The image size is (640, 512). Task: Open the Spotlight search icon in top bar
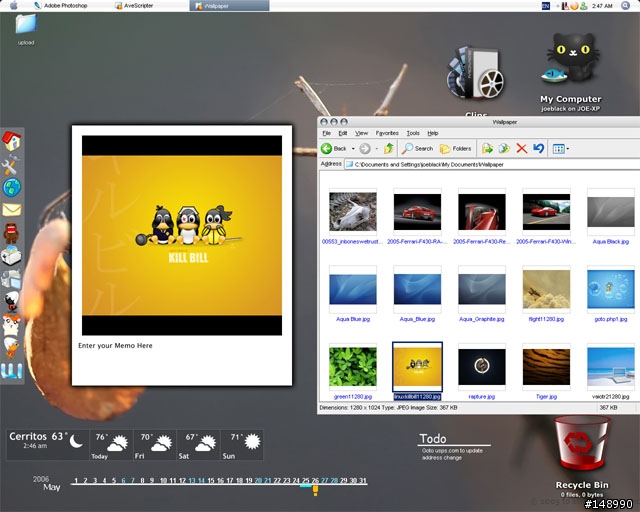[x=625, y=5]
